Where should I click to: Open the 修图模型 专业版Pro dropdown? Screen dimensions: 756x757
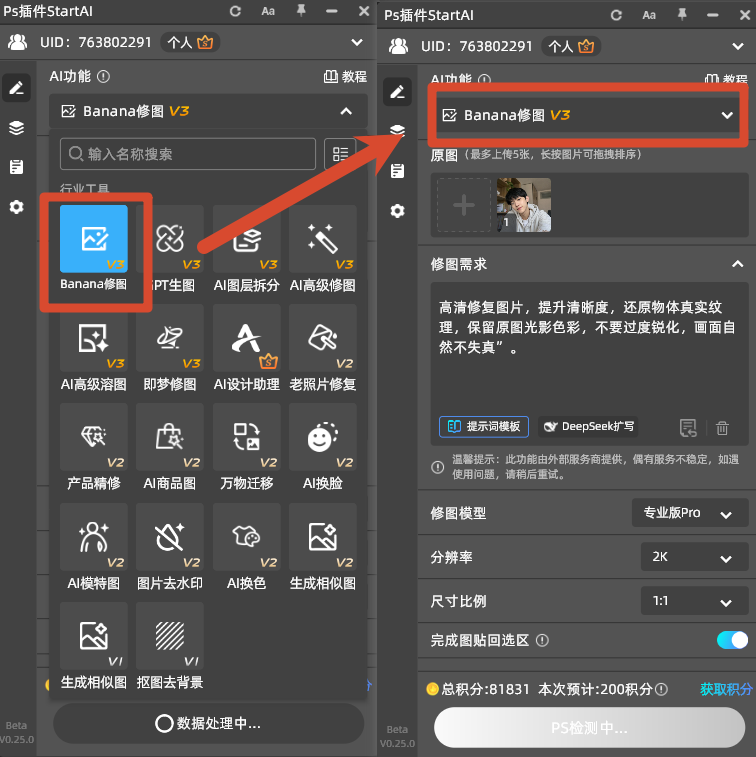(690, 513)
